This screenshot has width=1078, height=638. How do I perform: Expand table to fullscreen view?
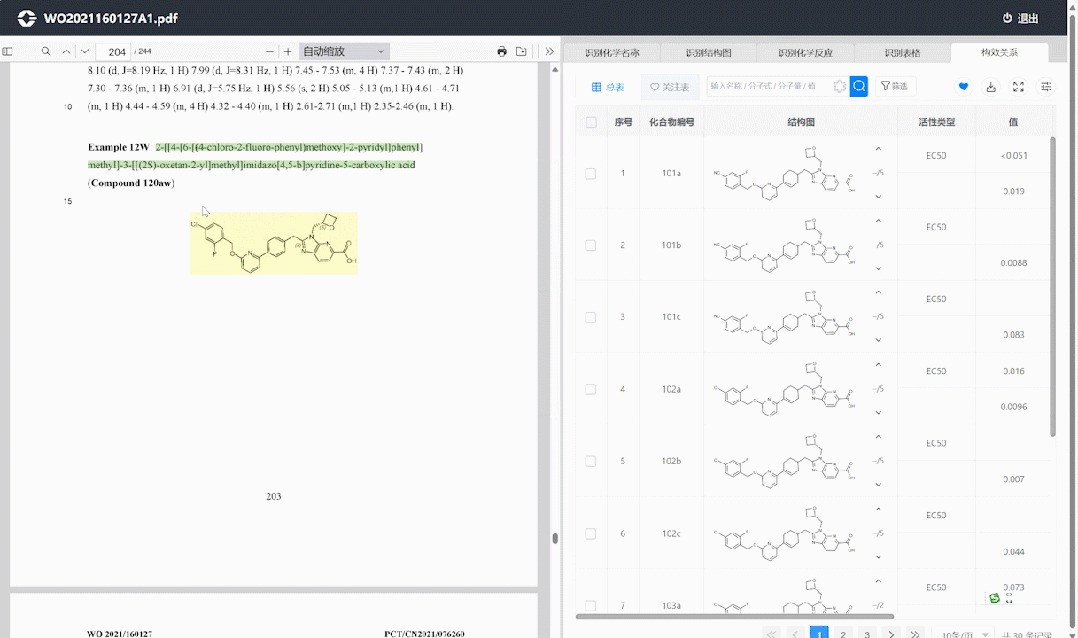[1018, 87]
